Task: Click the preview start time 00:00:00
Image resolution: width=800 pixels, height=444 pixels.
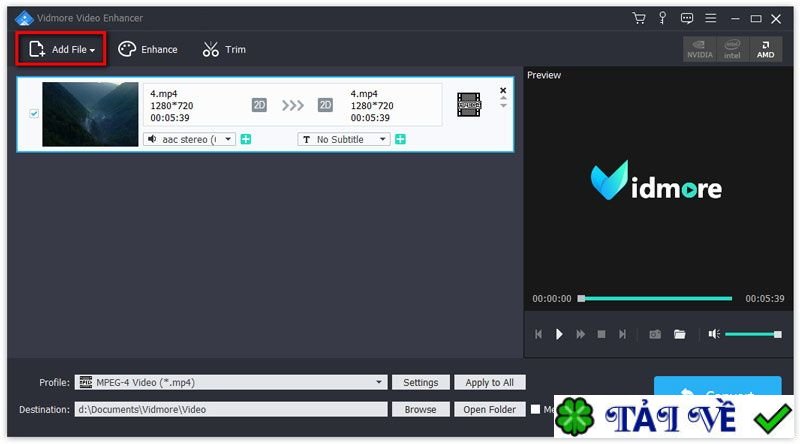Action: click(552, 299)
